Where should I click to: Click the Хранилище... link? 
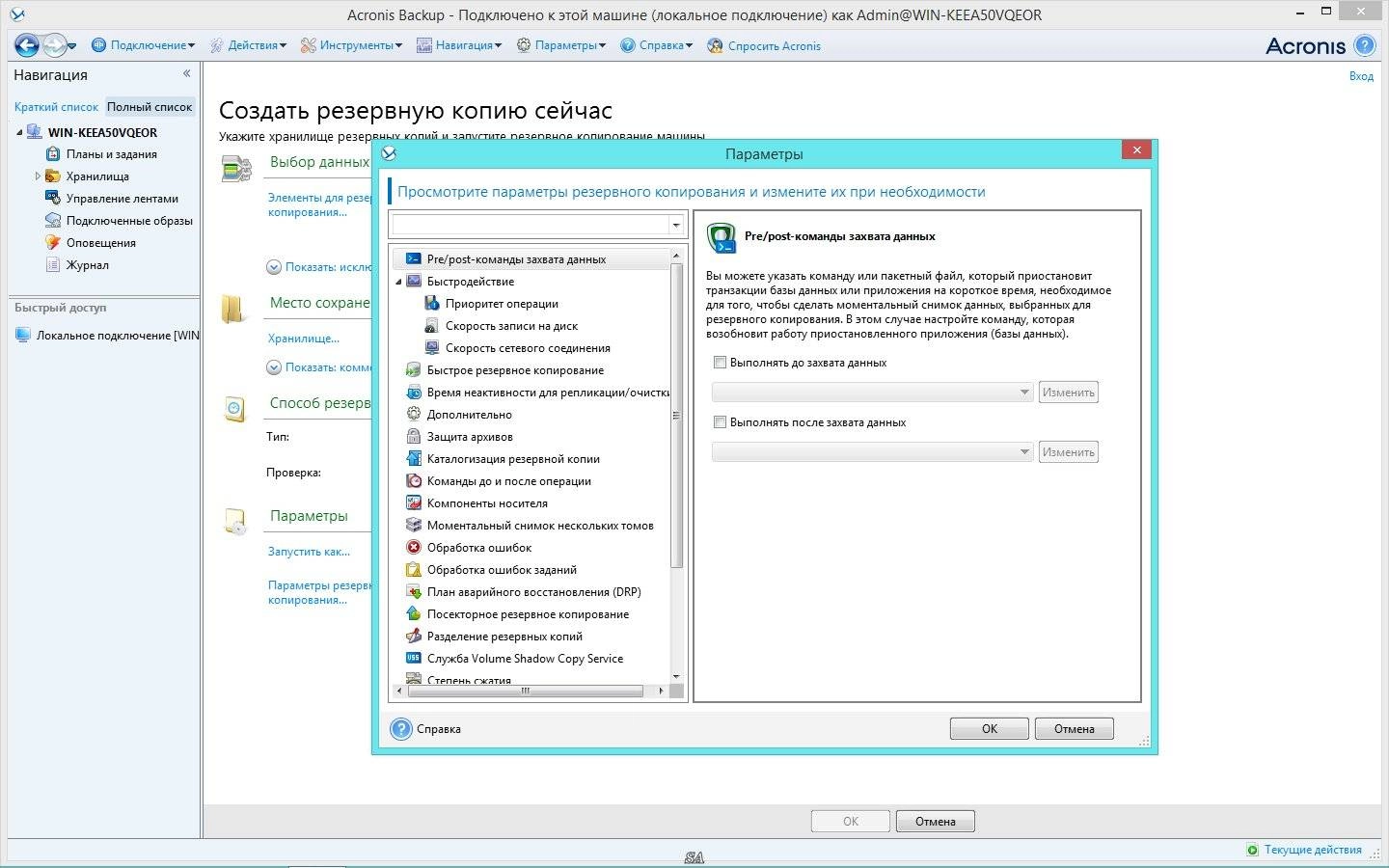click(x=304, y=339)
